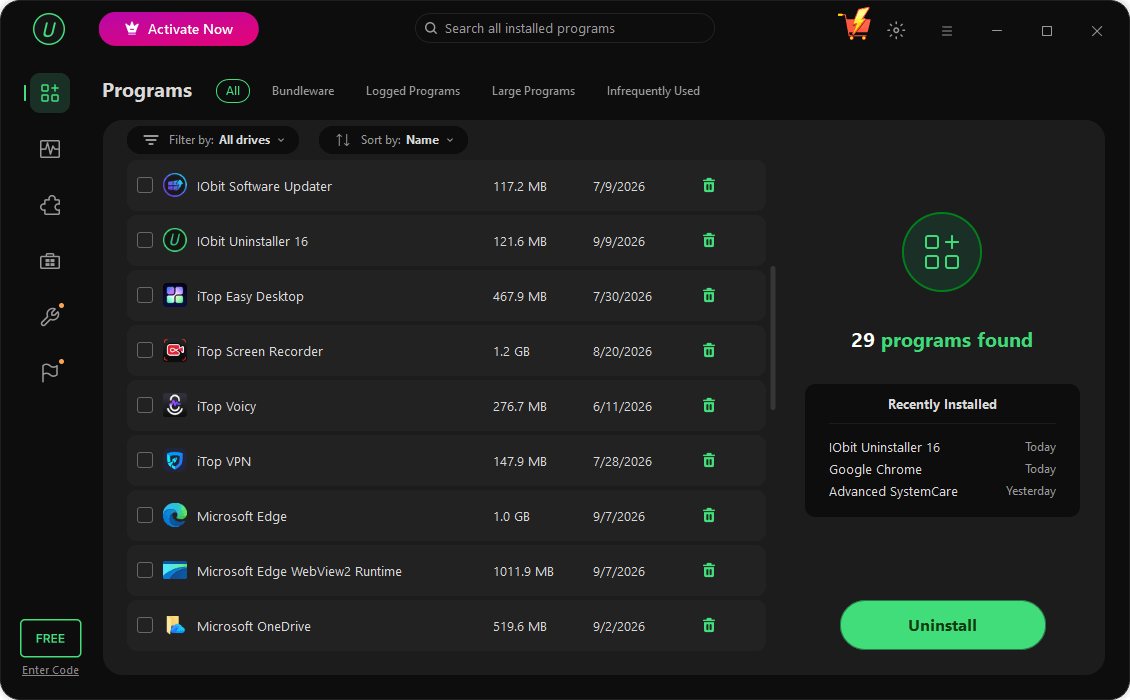Image resolution: width=1130 pixels, height=700 pixels.
Task: Open the flag Action Center icon
Action: click(50, 372)
